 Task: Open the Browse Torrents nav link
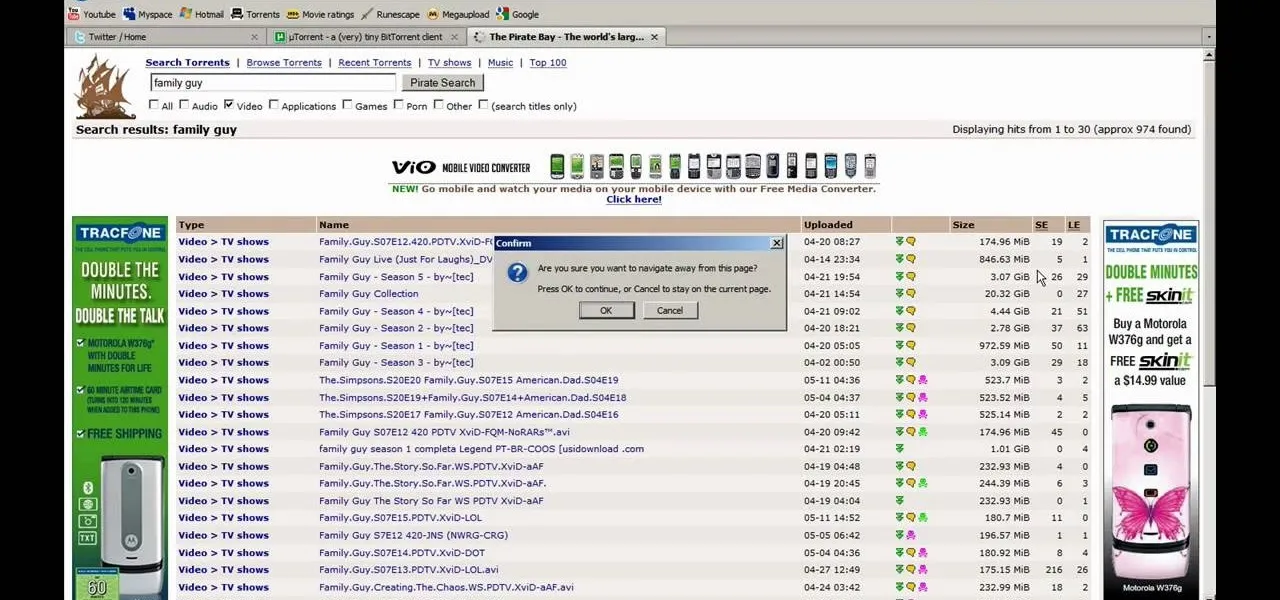(284, 63)
